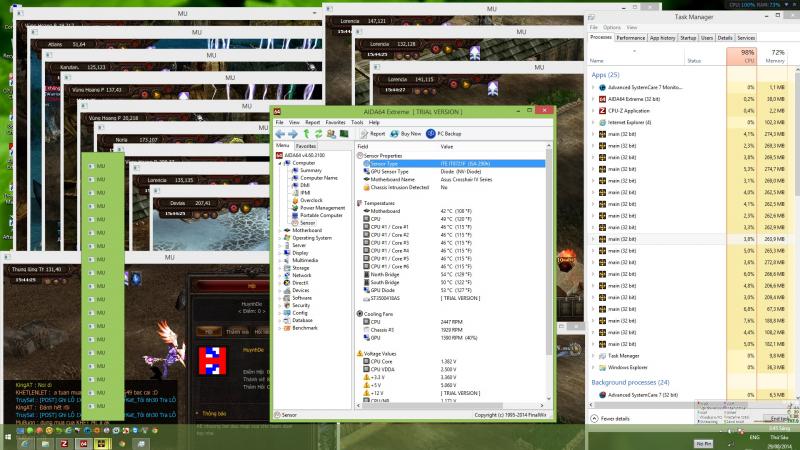
Task: Select Overclock in the AIDA64 tree
Action: coord(311,200)
